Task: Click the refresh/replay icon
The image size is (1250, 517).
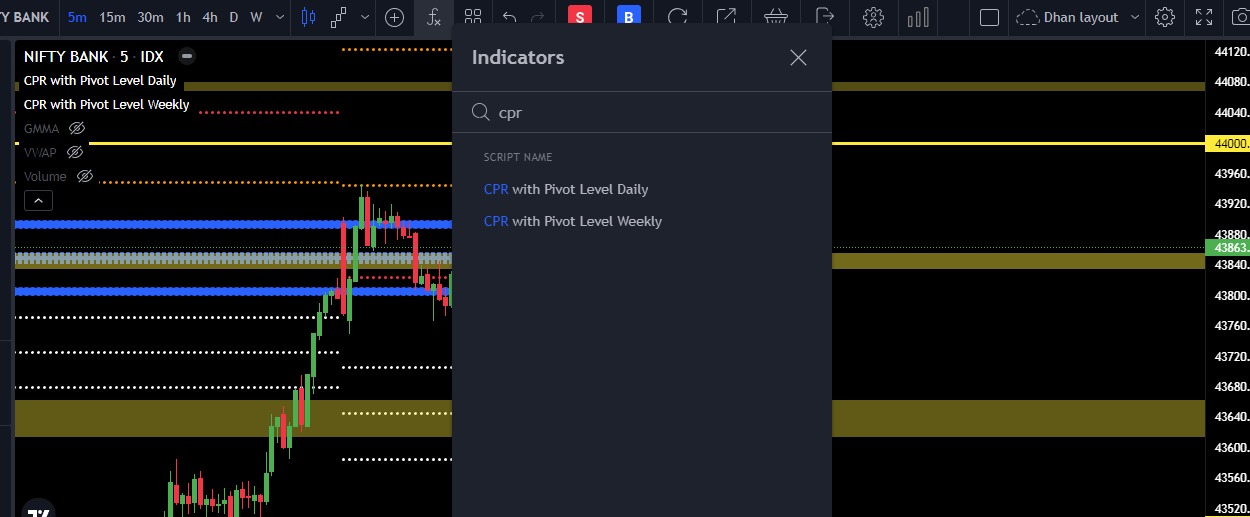Action: click(x=677, y=17)
